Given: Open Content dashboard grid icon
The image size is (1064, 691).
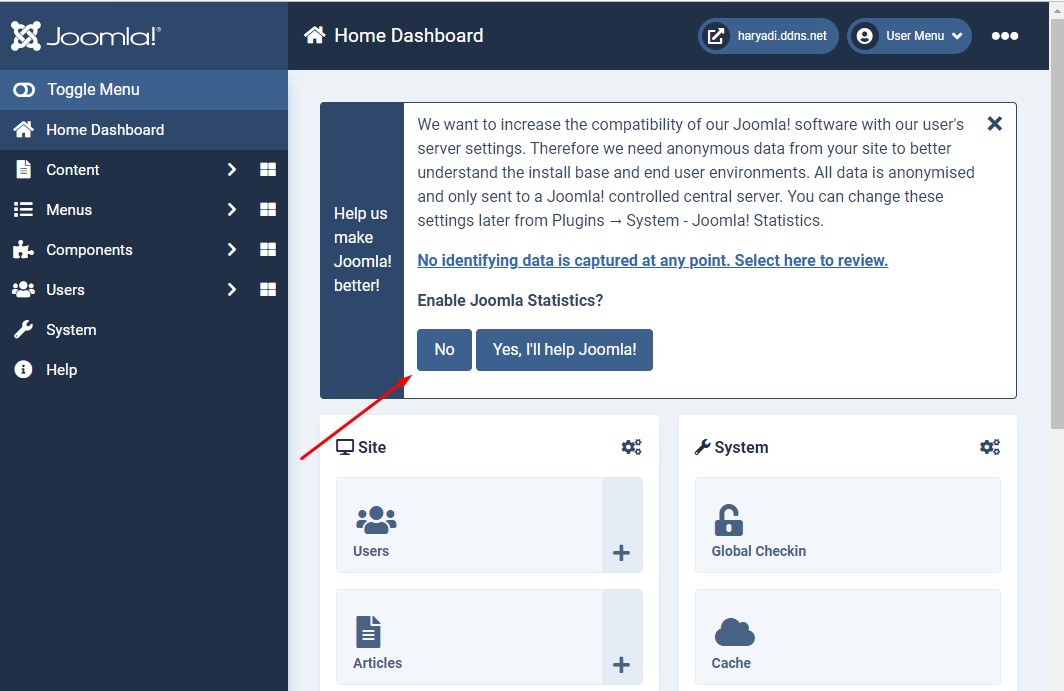Looking at the screenshot, I should 268,170.
